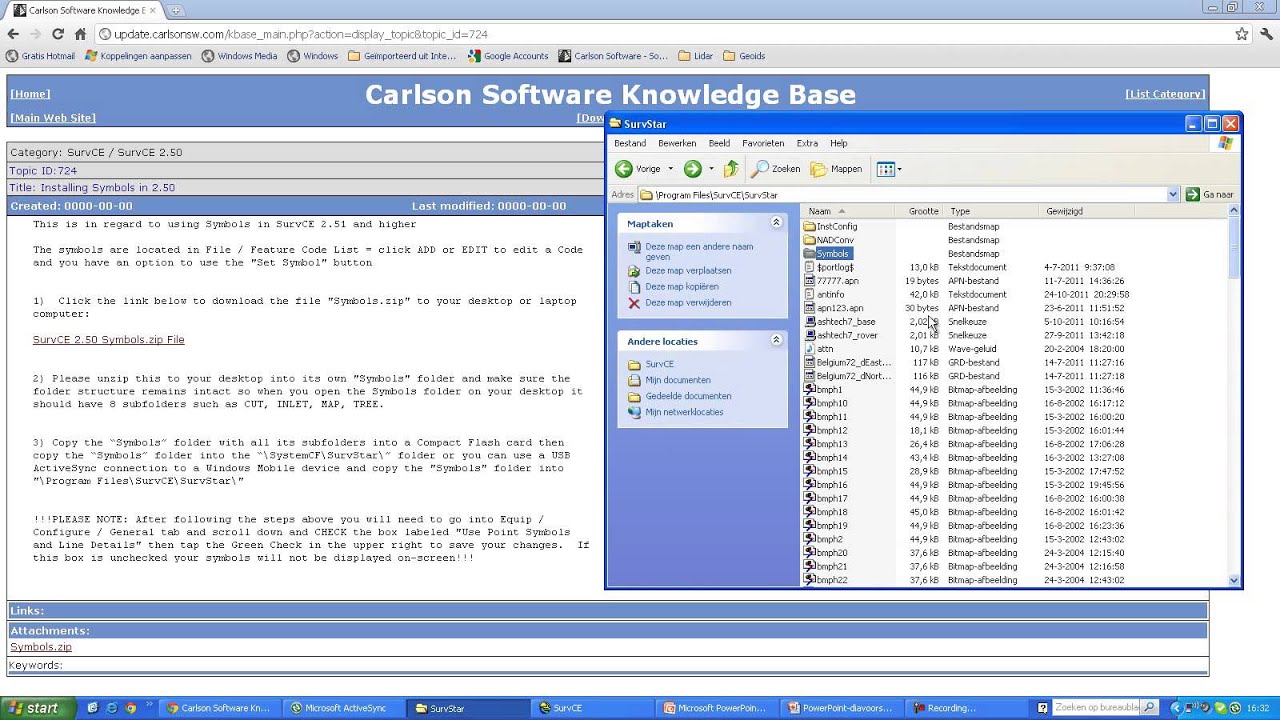
Task: Open the forward history dropdown arrow
Action: point(711,169)
